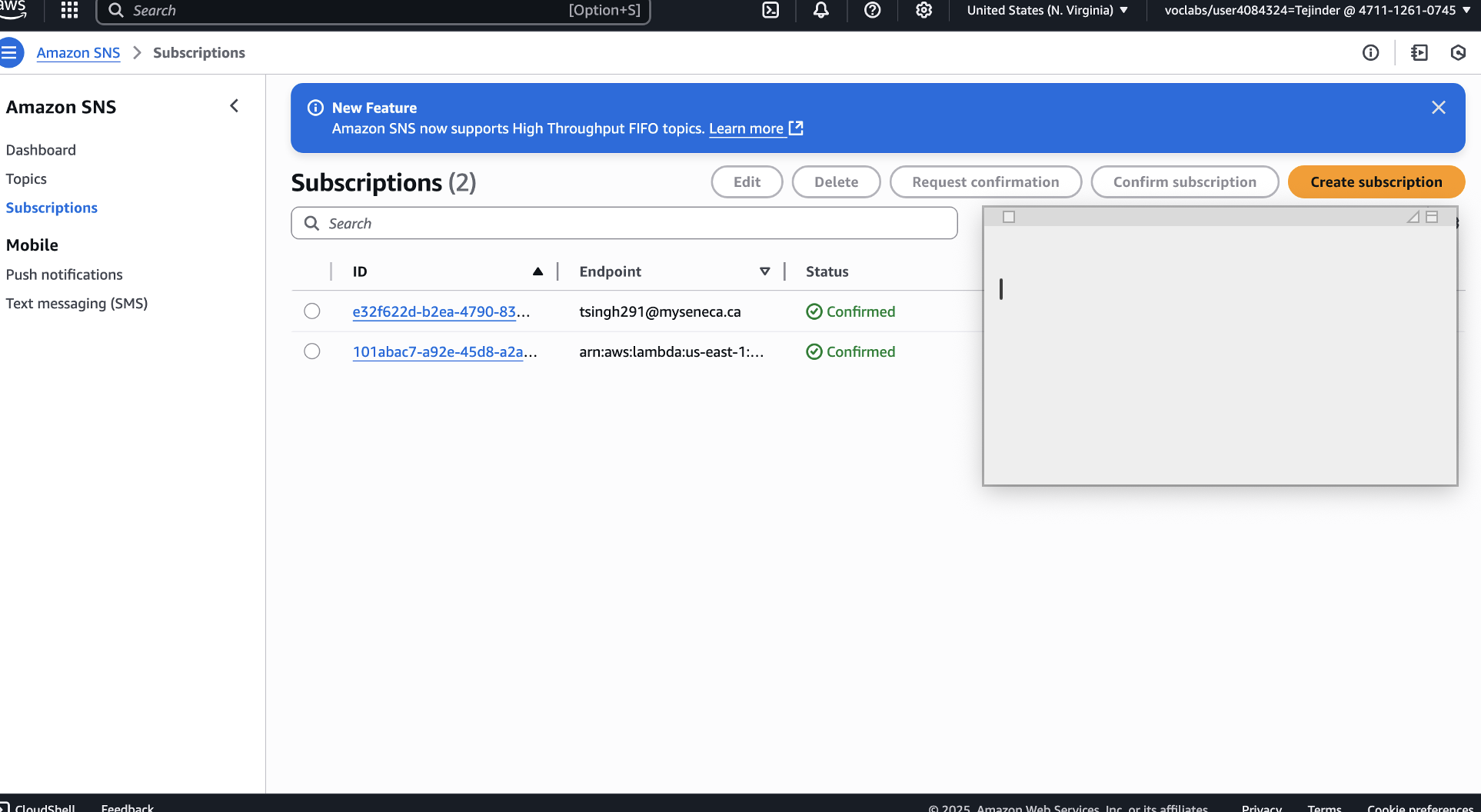Click the Status column header
The image size is (1481, 812).
(827, 271)
